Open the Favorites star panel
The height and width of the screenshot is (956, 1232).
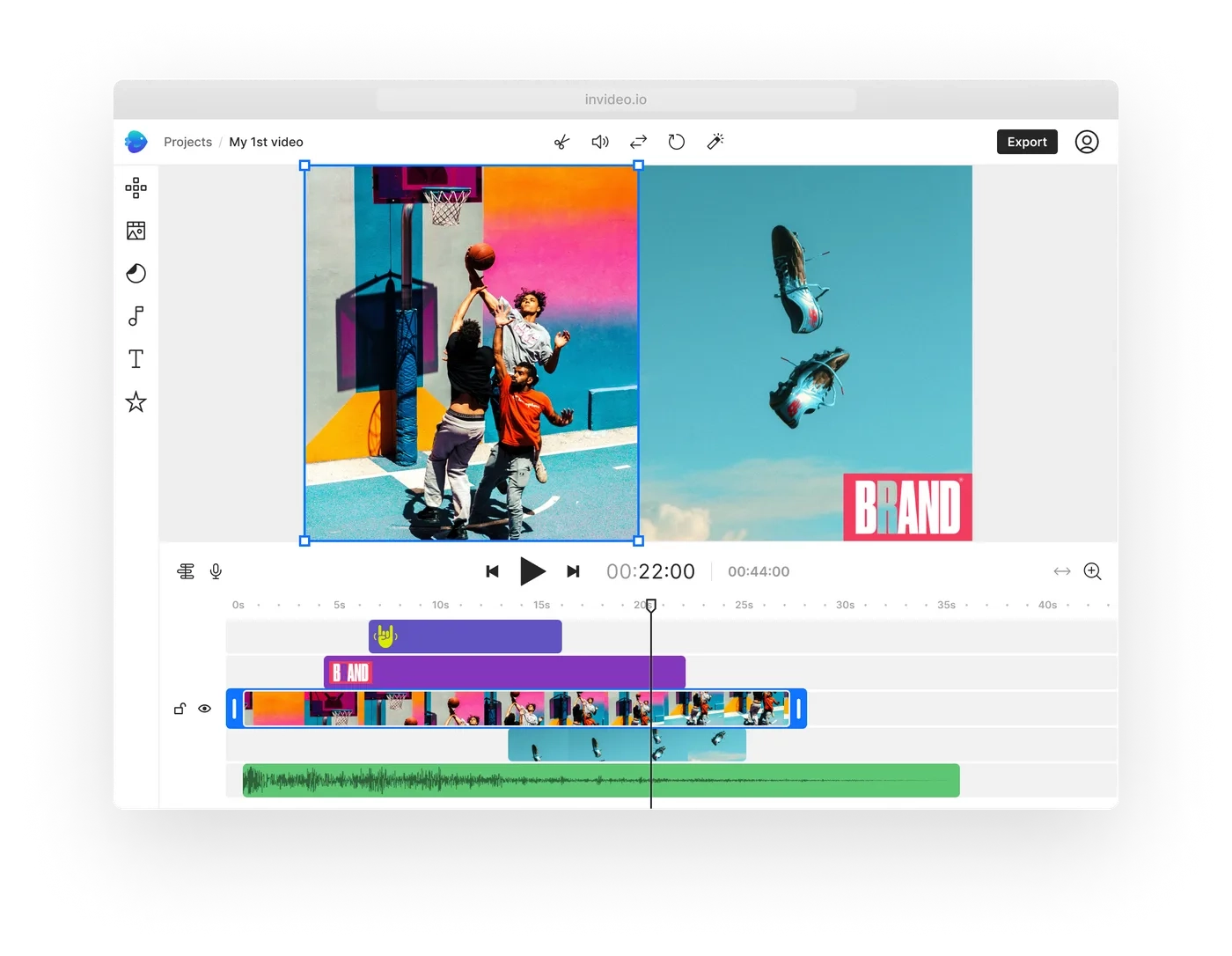pos(136,401)
